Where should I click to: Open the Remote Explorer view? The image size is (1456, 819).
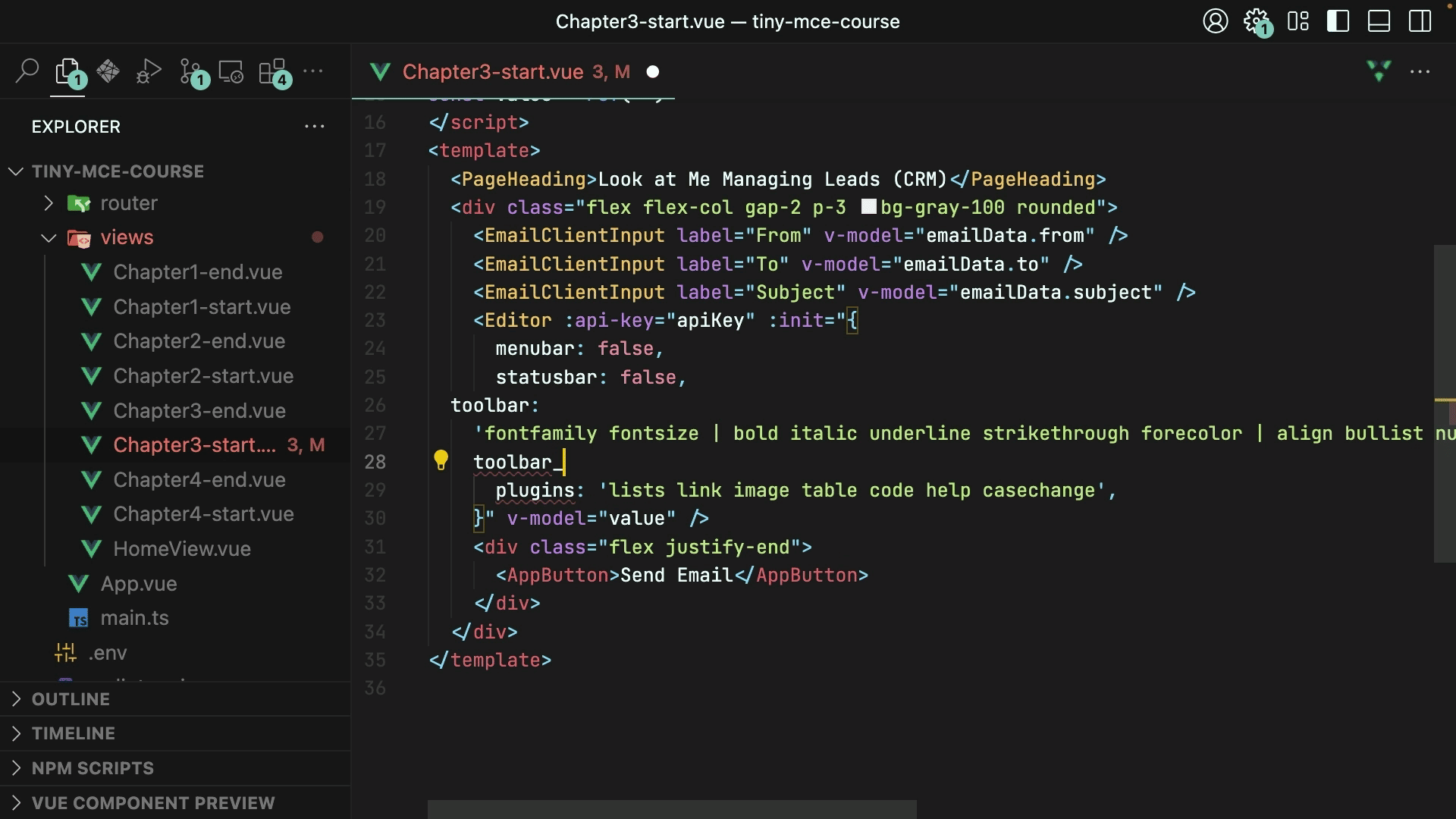coord(231,72)
